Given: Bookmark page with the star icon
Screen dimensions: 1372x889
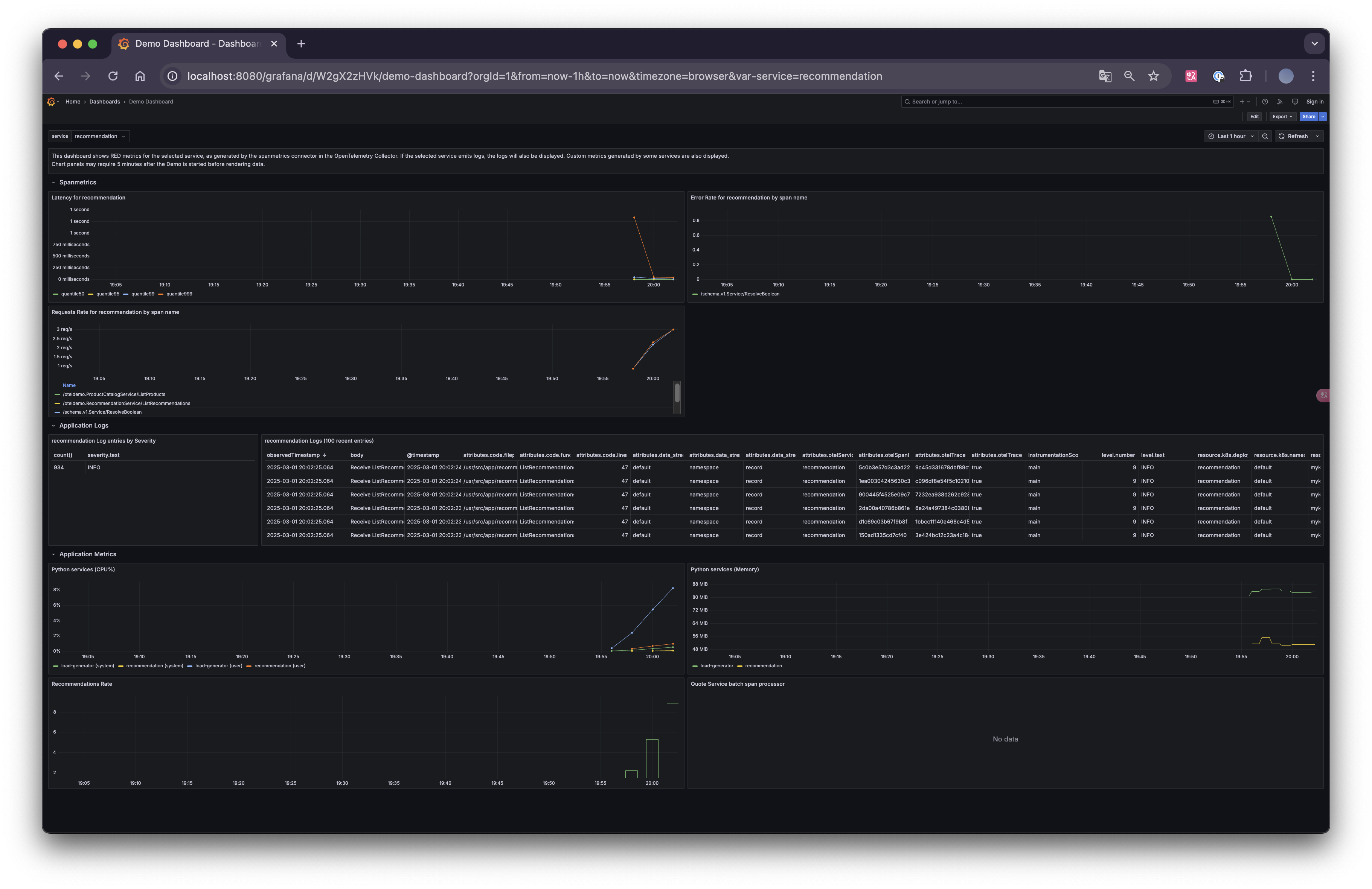Looking at the screenshot, I should (1154, 76).
